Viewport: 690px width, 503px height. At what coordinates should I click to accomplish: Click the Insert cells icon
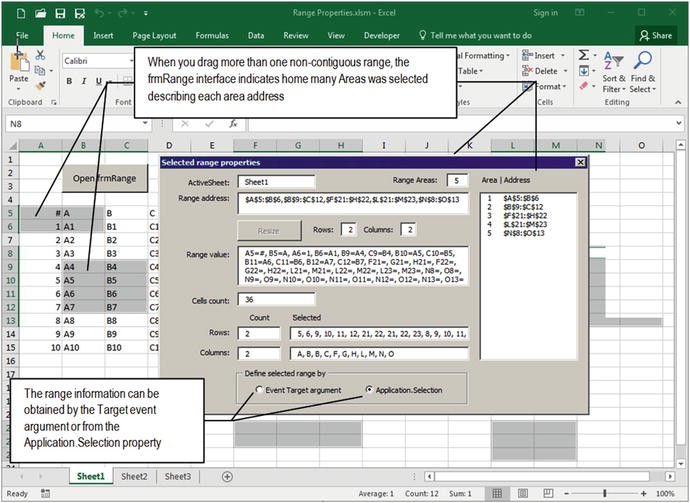pyautogui.click(x=527, y=55)
